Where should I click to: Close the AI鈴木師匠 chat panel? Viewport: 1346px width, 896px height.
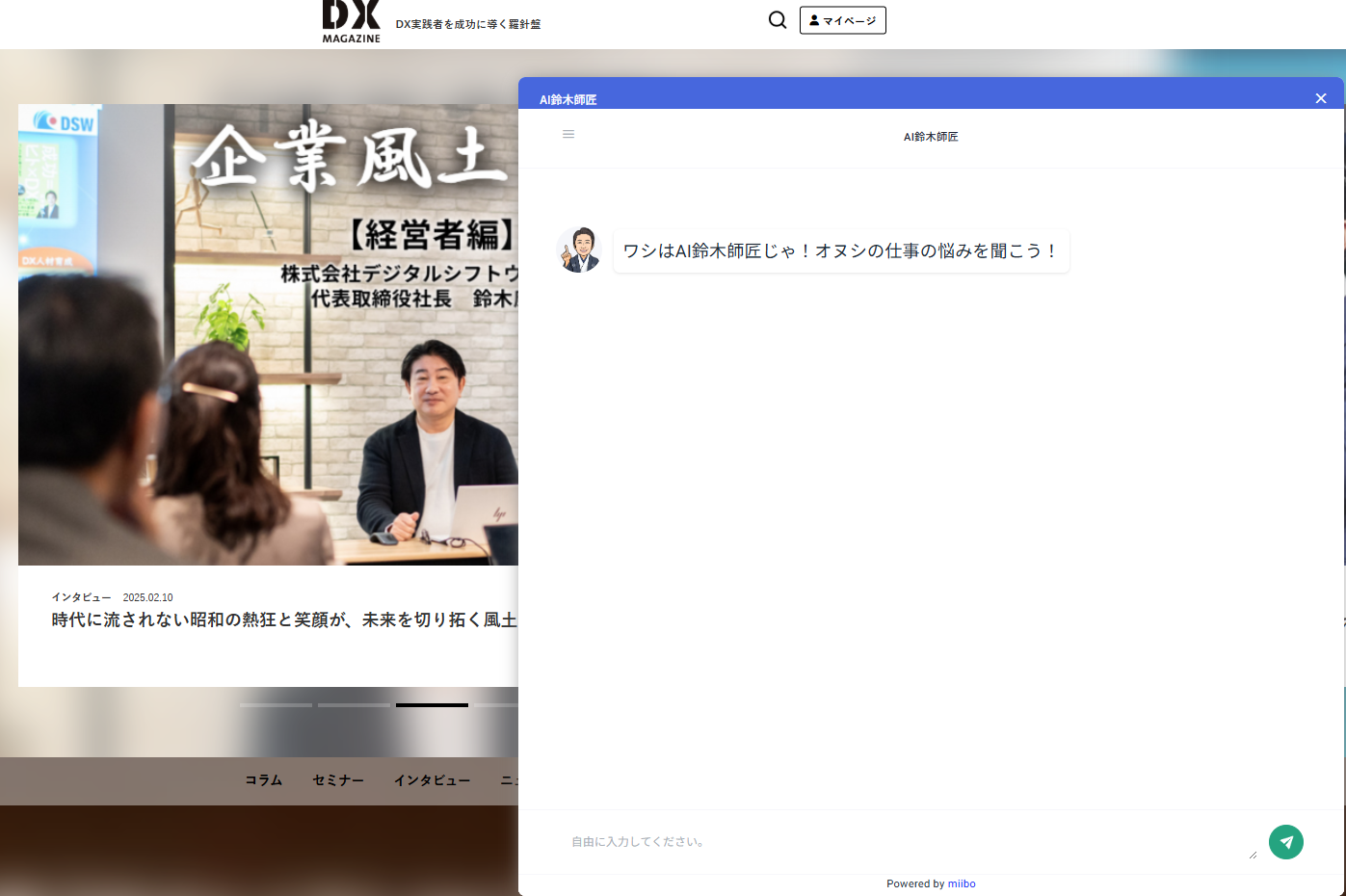click(x=1320, y=98)
